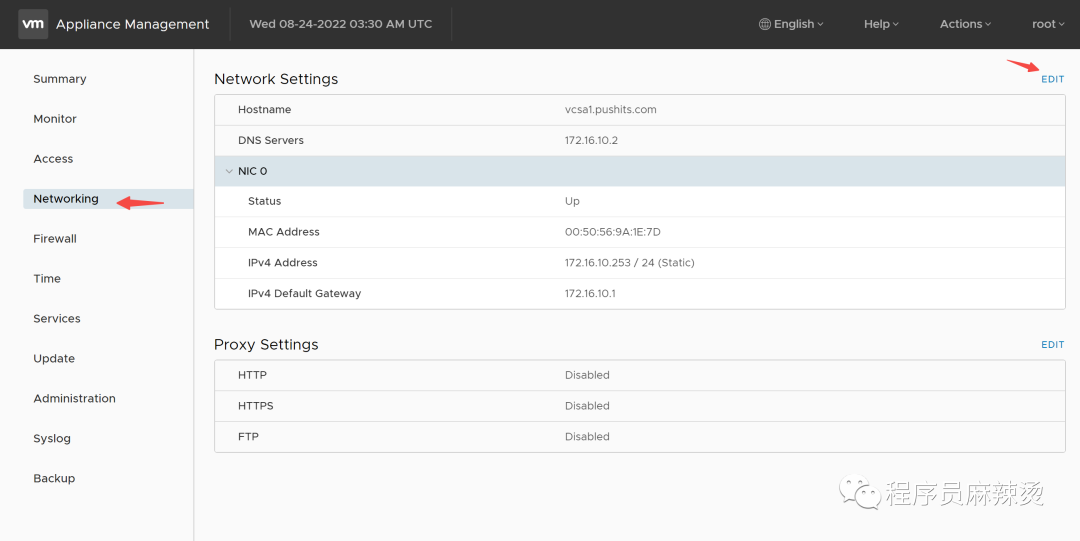Select the Networking sidebar item
The image size is (1080, 541).
(x=108, y=199)
